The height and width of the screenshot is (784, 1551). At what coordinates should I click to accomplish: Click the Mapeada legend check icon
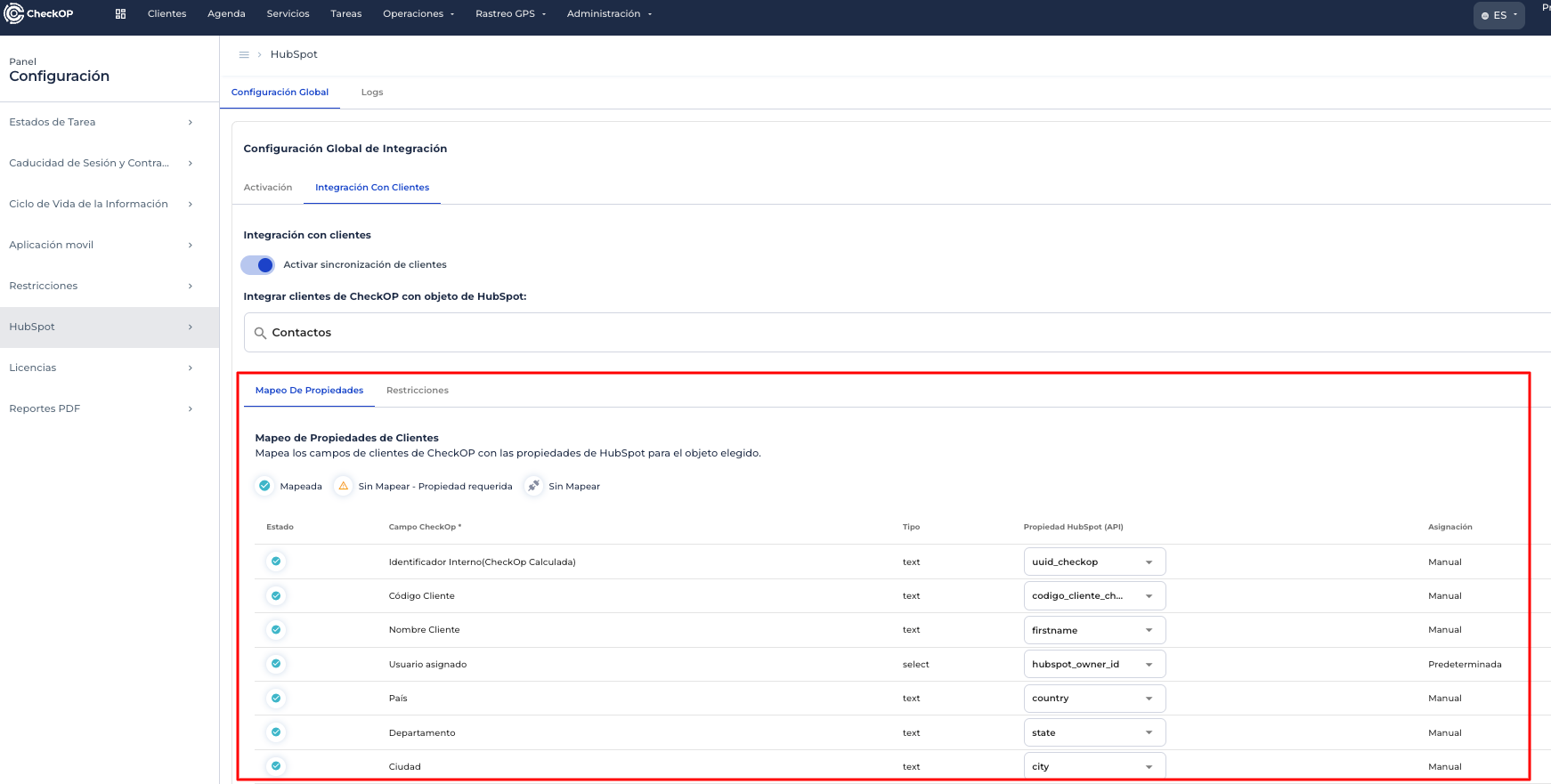pos(264,486)
